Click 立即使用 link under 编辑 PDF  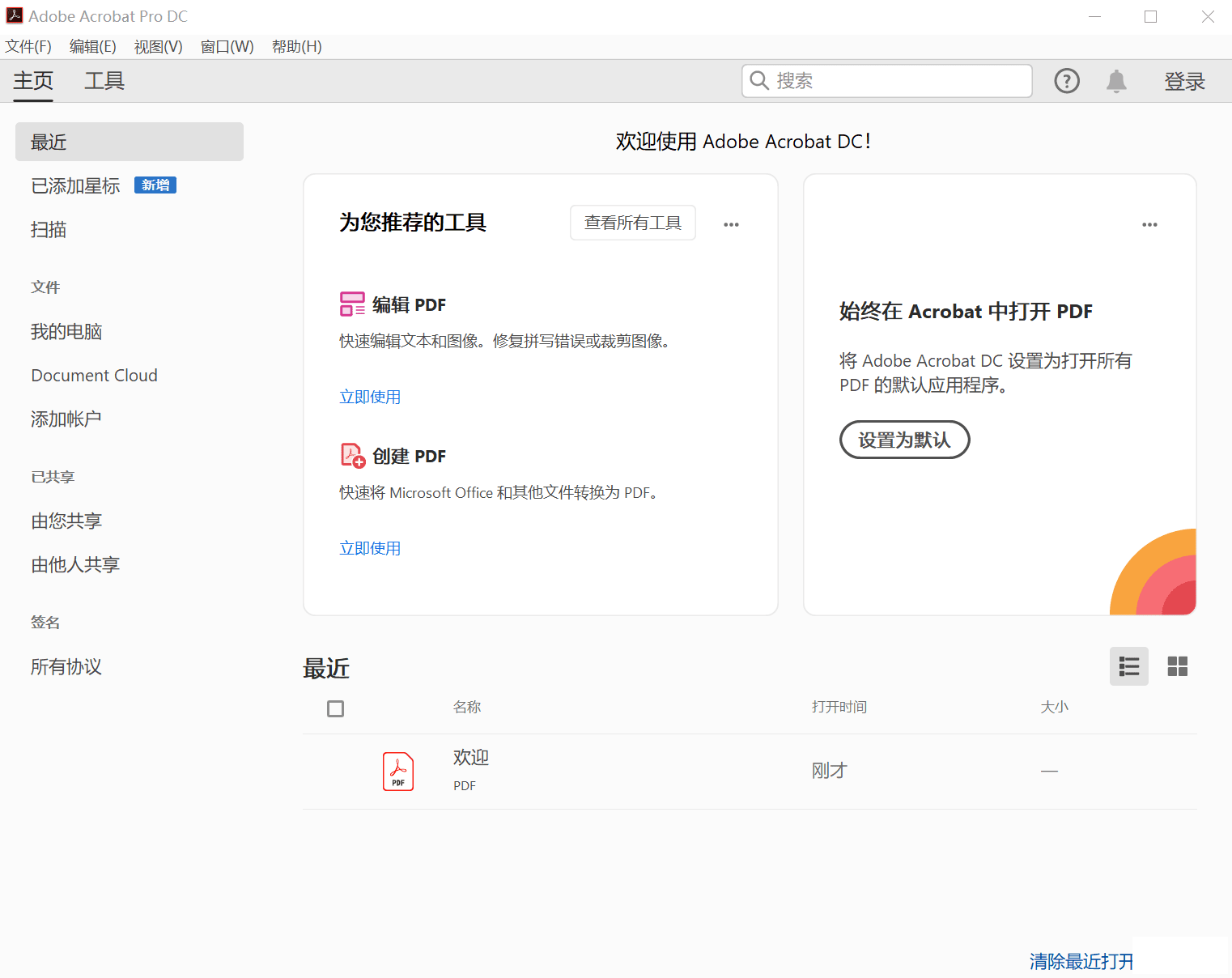370,397
